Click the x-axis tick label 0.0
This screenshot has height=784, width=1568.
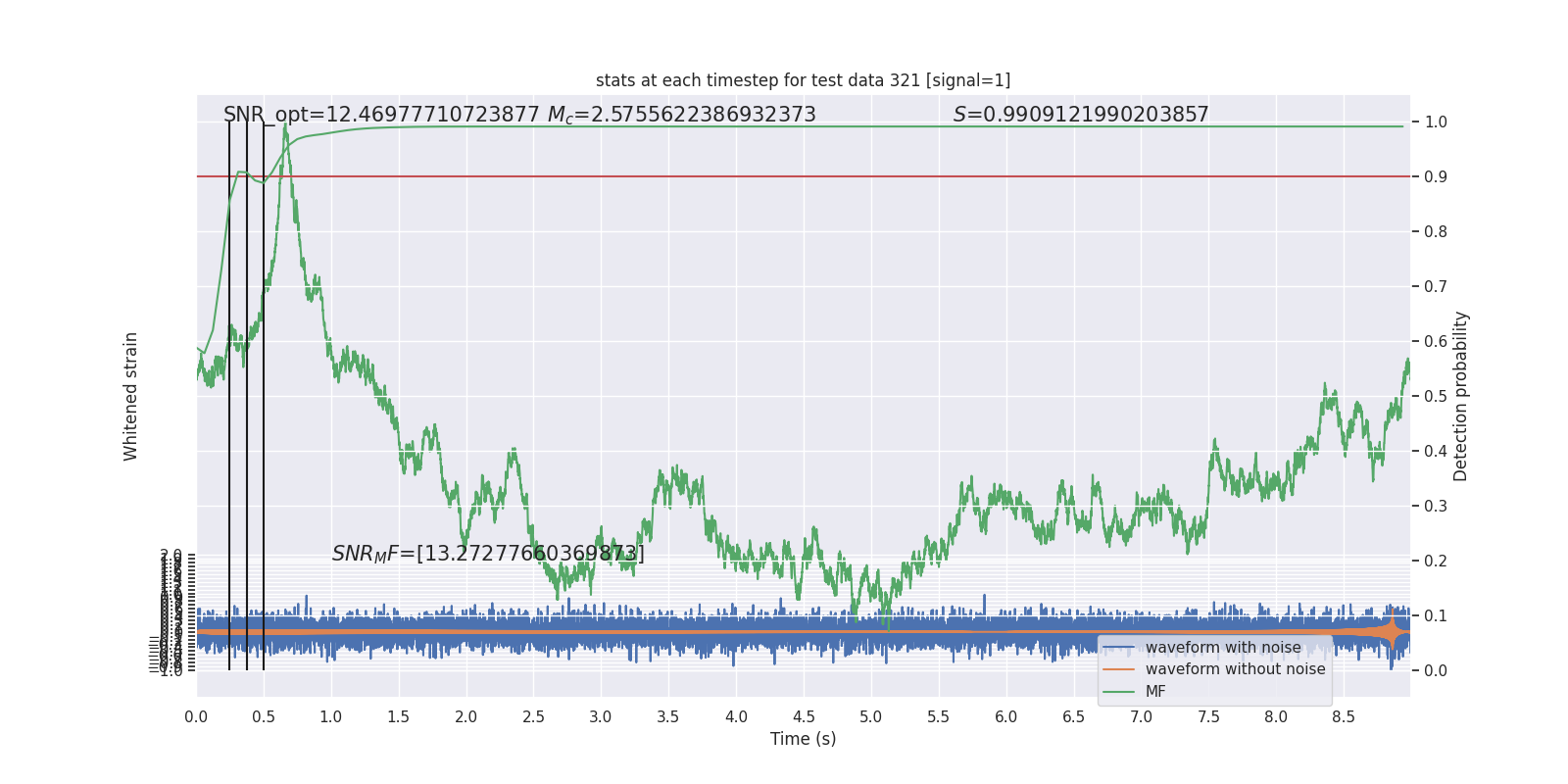196,716
